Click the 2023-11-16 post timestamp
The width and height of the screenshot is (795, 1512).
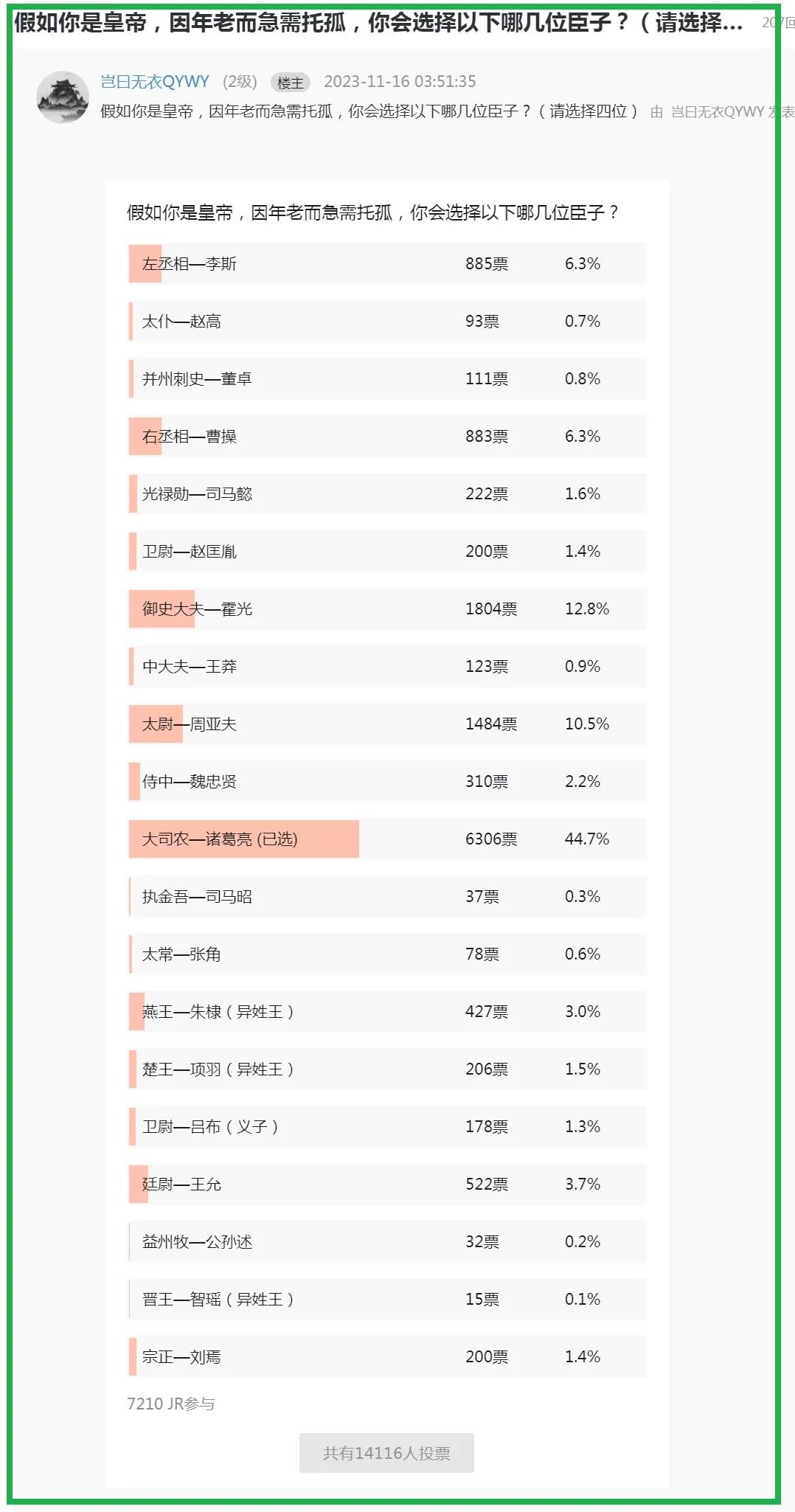pos(400,82)
